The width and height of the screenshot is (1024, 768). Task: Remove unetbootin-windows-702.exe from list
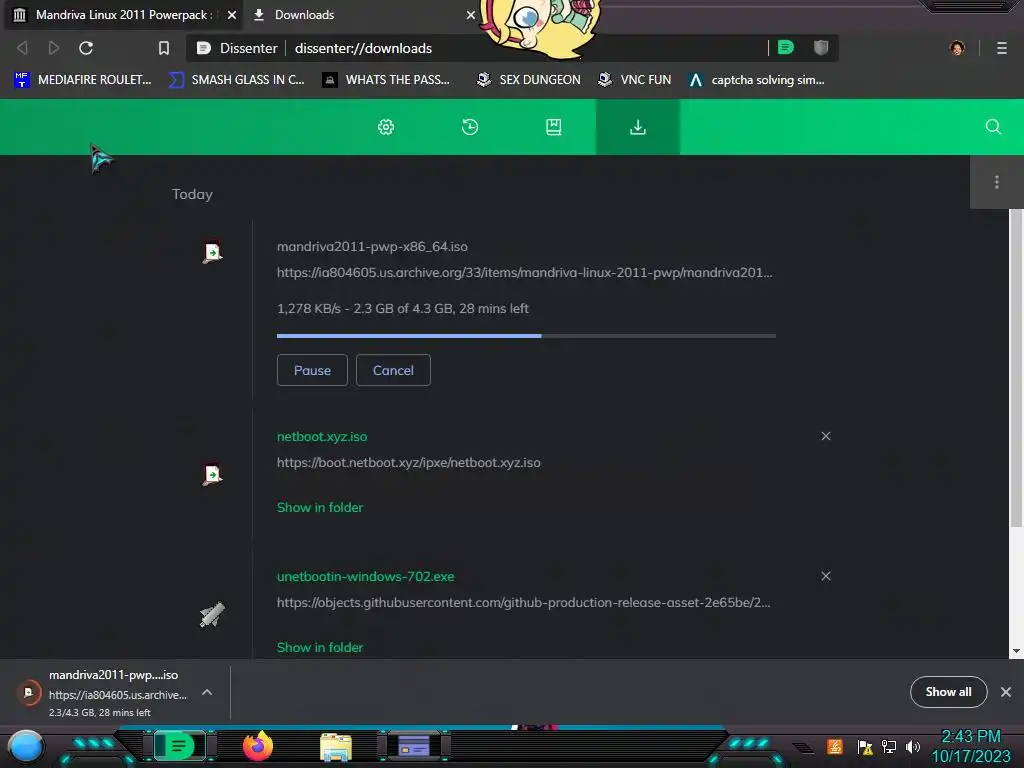coord(826,576)
